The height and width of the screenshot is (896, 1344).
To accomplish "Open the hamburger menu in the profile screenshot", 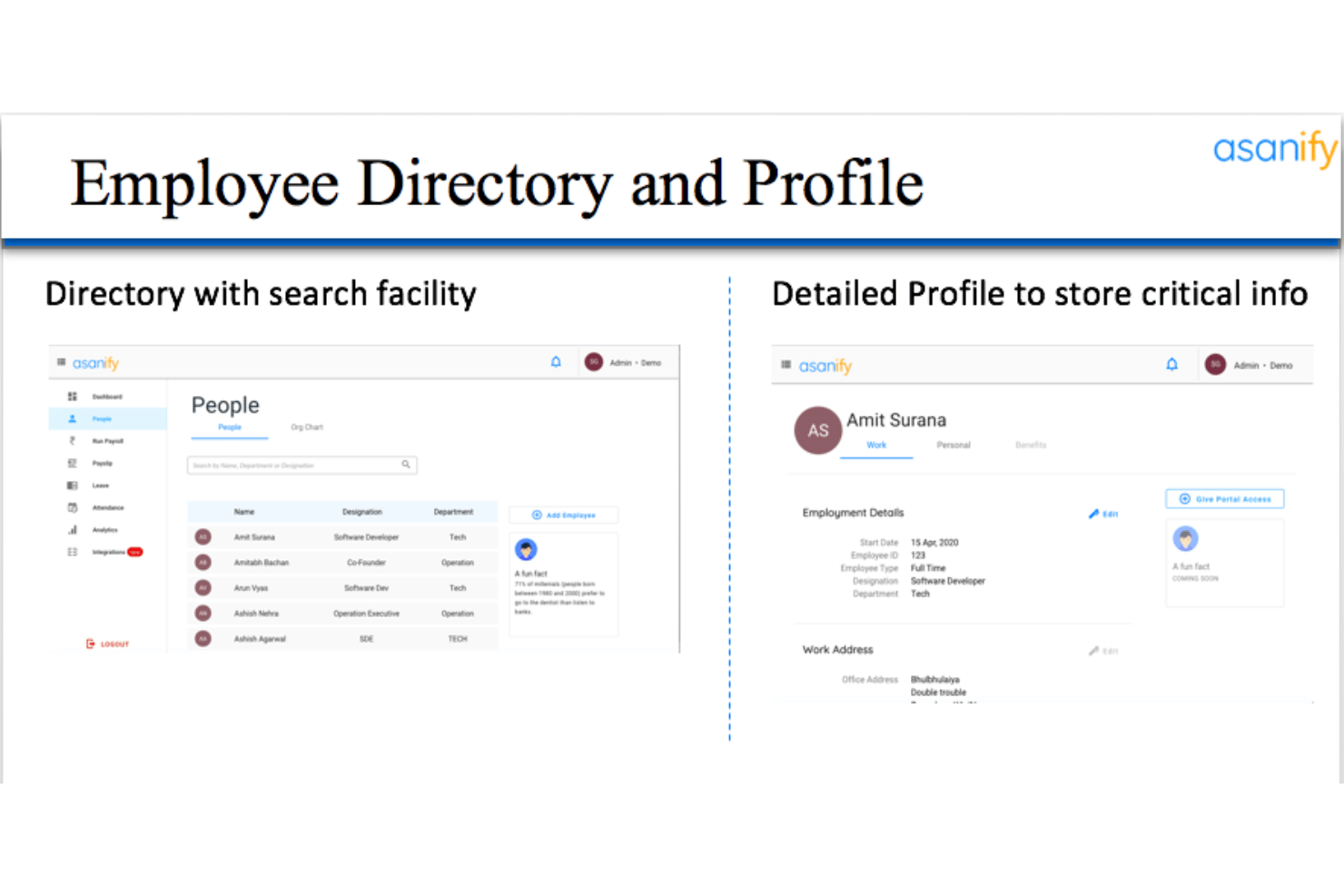I will 786,365.
